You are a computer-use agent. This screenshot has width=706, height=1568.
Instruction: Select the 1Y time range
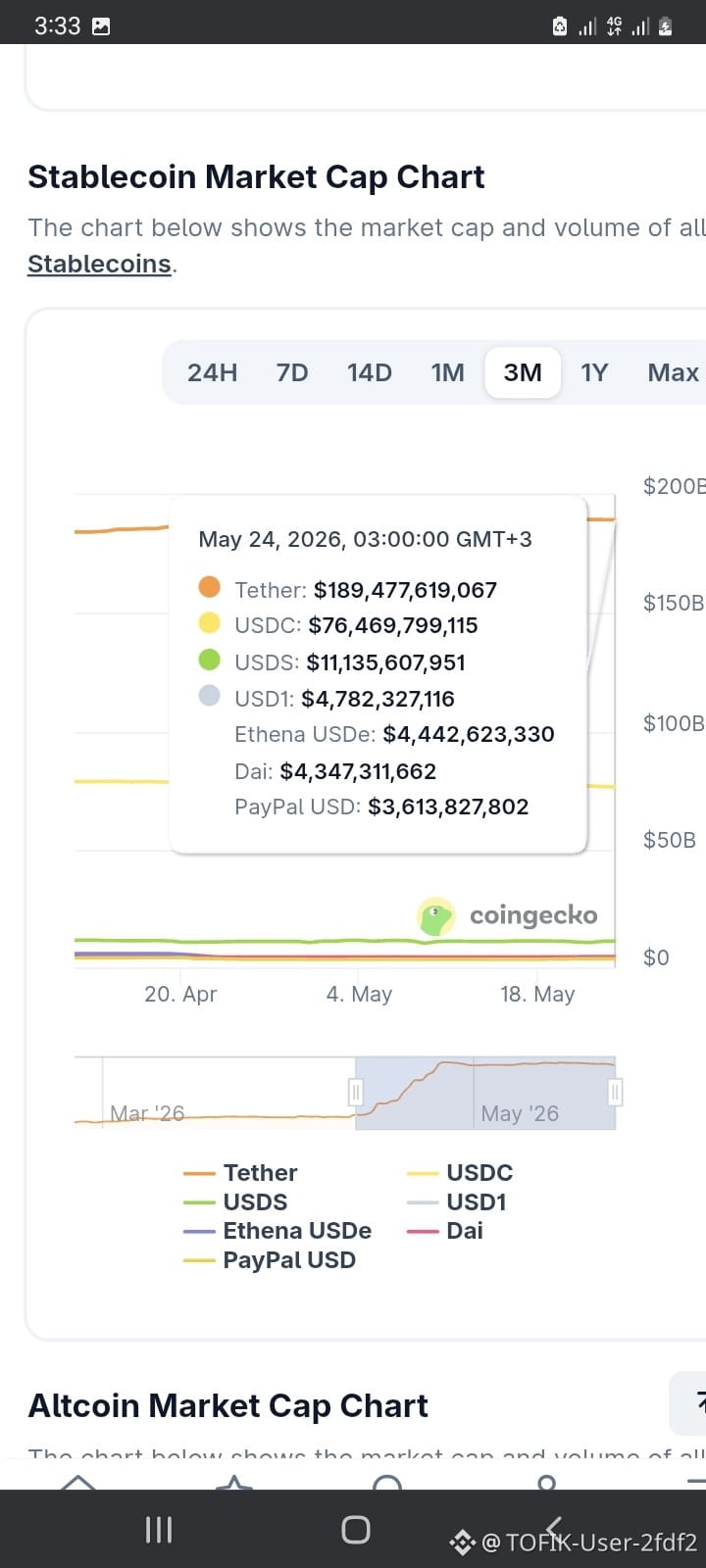click(x=594, y=372)
